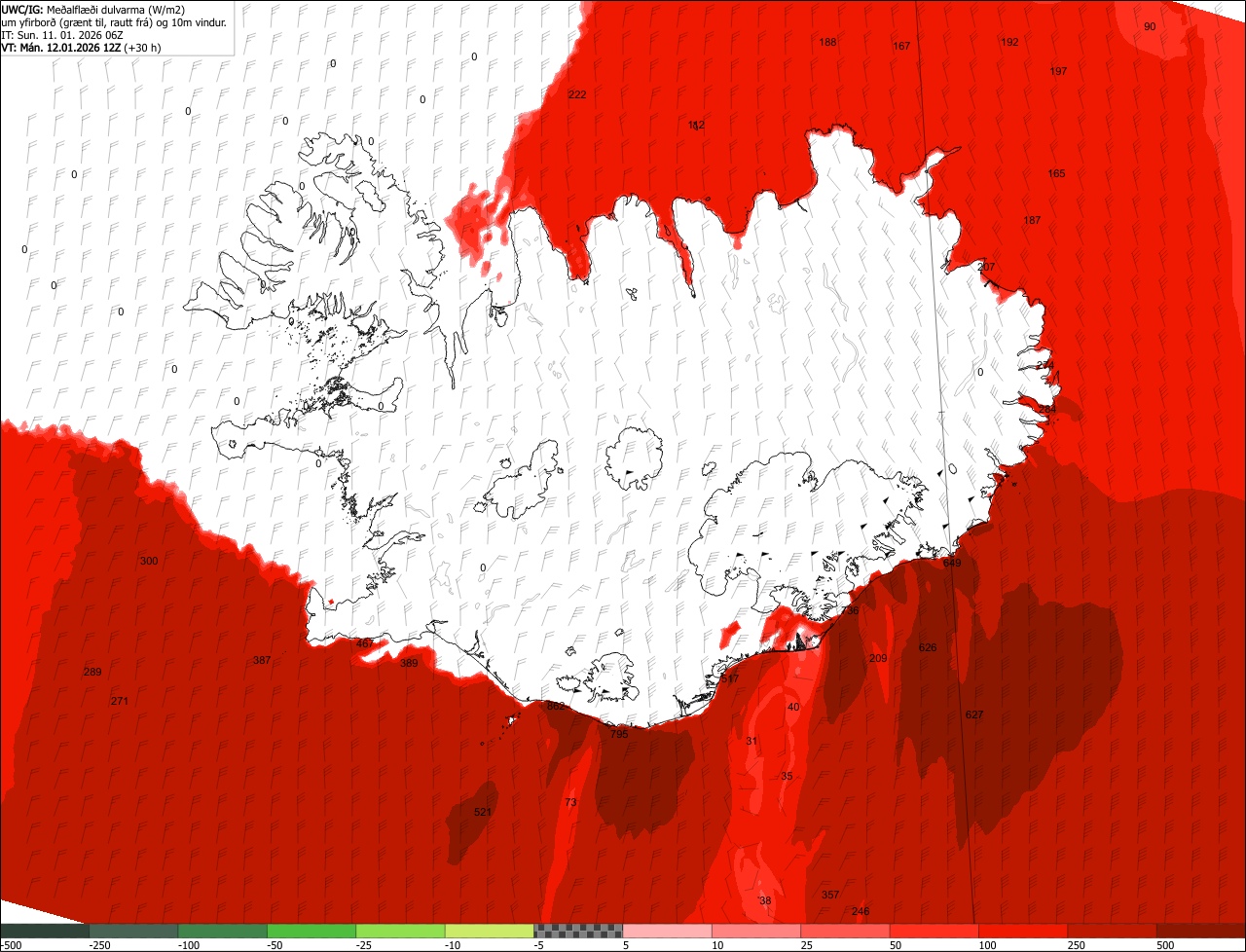Click the pink legend swatch between 10 and 25
1246x952 pixels.
[756, 931]
